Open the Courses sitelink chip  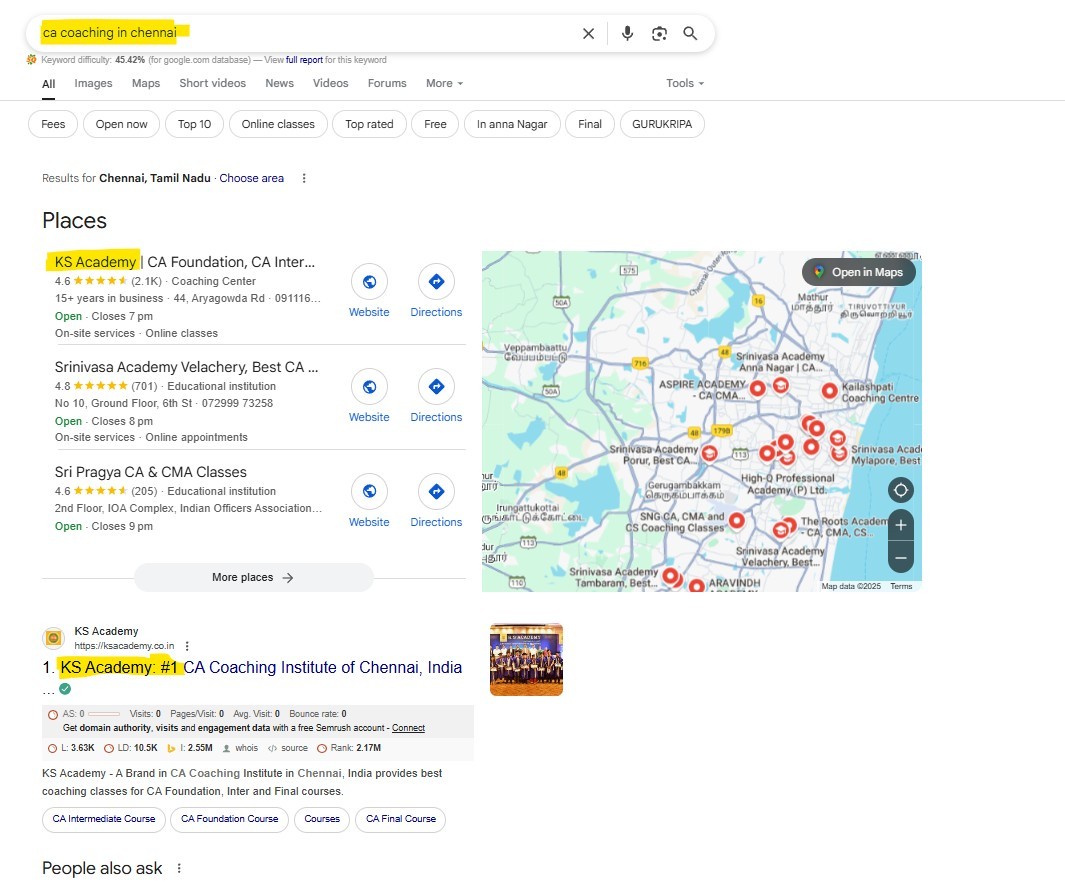(x=322, y=819)
